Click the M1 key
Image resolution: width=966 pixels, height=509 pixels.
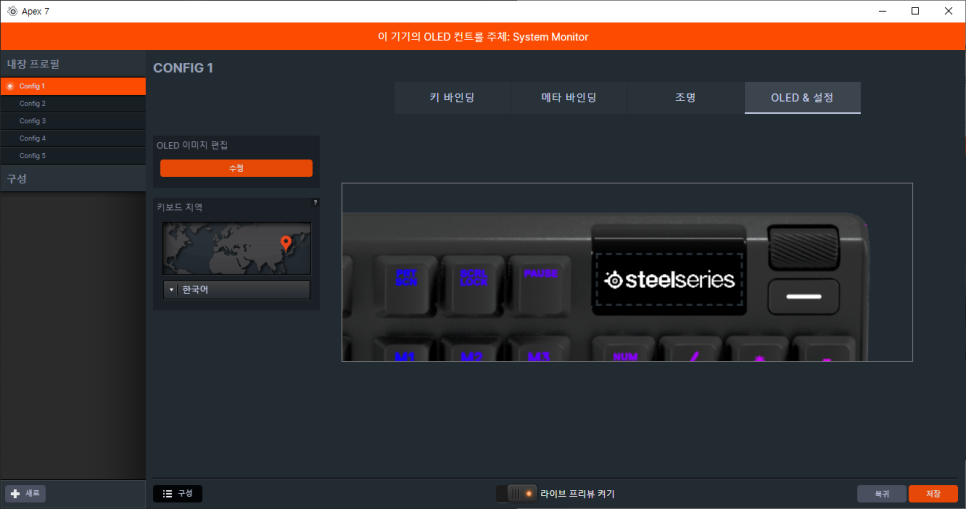(405, 350)
